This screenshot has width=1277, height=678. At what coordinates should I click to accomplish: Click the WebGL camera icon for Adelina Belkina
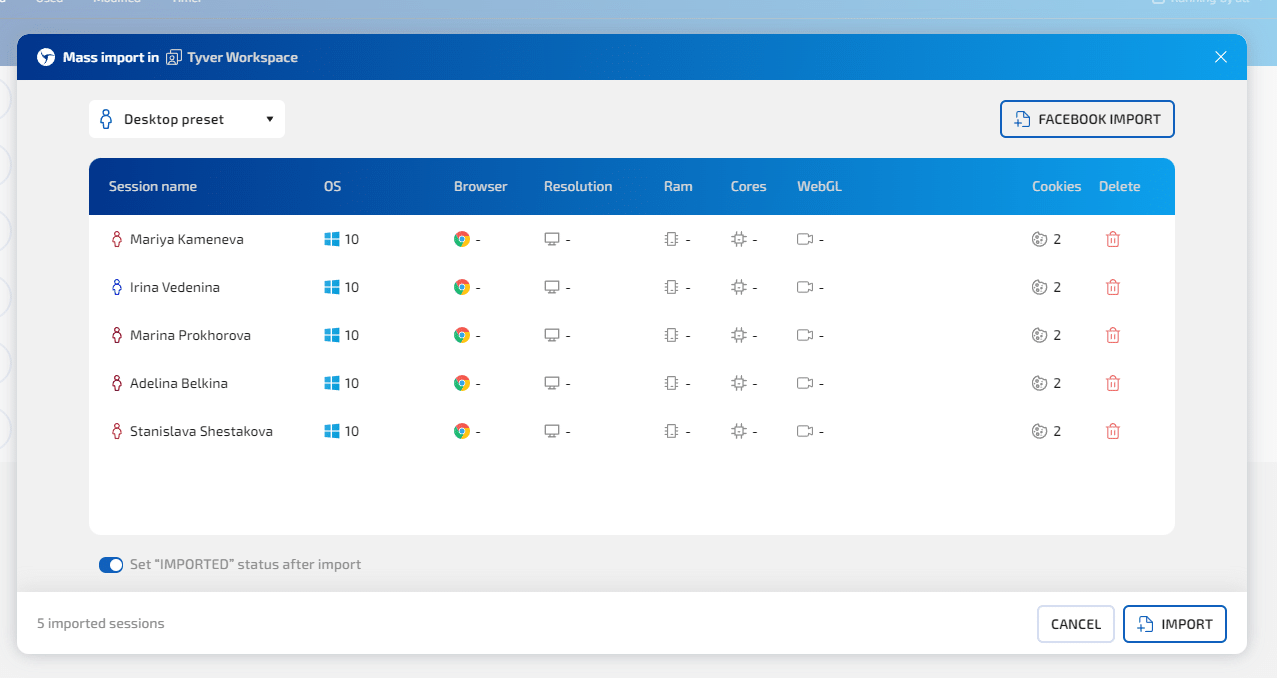tap(805, 383)
